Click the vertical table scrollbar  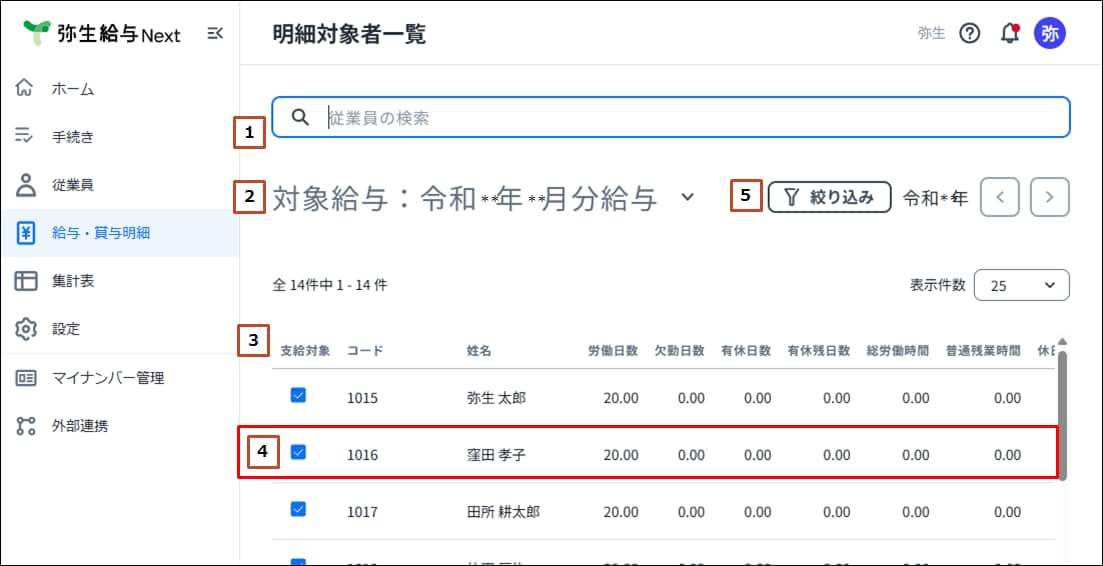(1062, 415)
